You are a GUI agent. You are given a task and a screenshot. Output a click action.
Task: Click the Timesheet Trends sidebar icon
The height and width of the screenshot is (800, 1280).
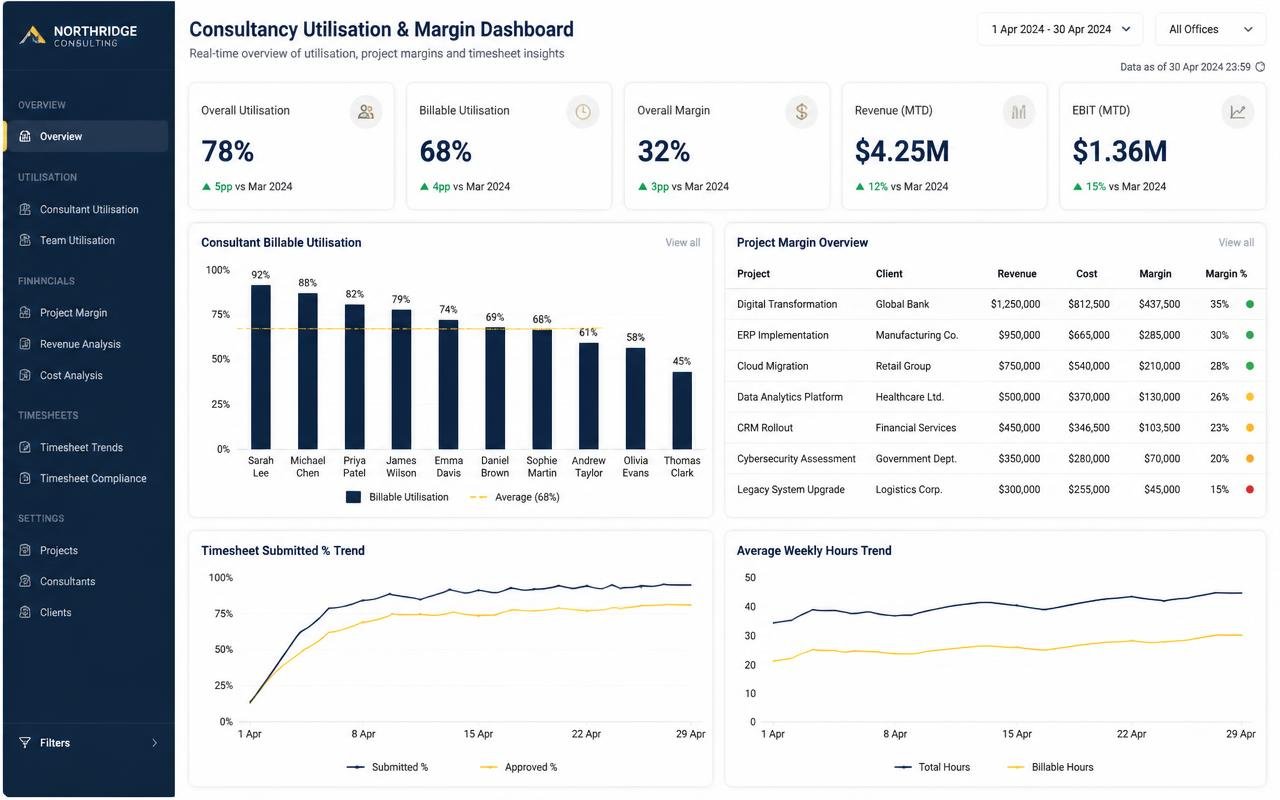25,447
